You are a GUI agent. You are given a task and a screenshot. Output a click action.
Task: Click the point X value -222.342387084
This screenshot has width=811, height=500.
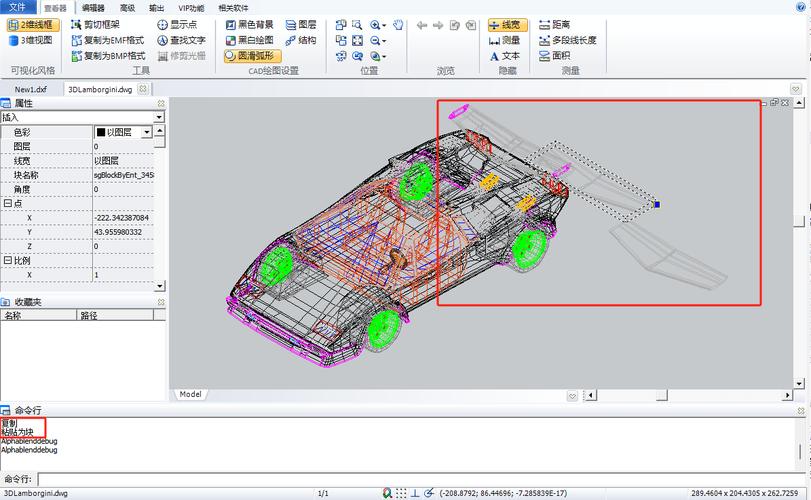click(x=123, y=218)
